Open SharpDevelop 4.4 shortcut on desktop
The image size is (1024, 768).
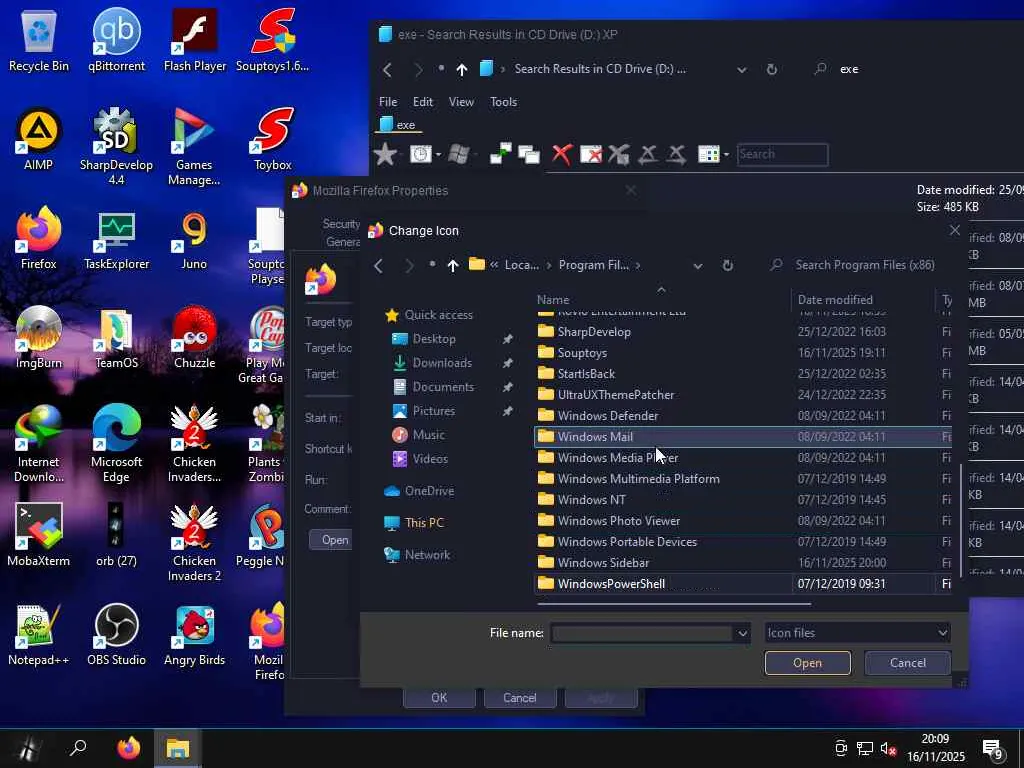[116, 145]
